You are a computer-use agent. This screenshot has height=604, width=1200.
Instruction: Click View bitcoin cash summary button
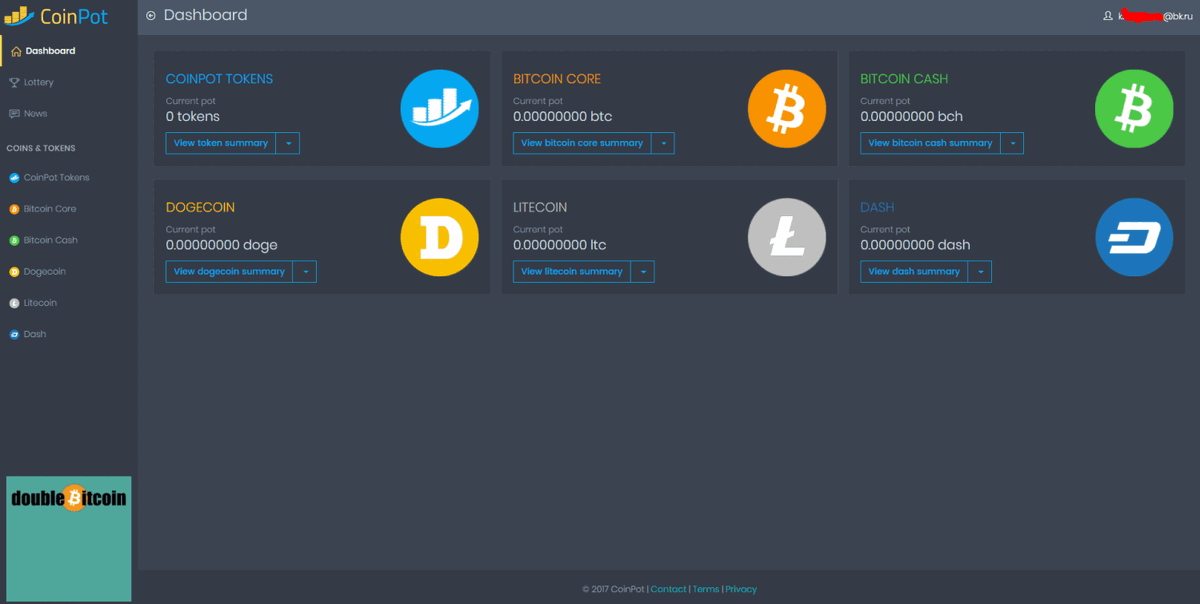pyautogui.click(x=930, y=143)
